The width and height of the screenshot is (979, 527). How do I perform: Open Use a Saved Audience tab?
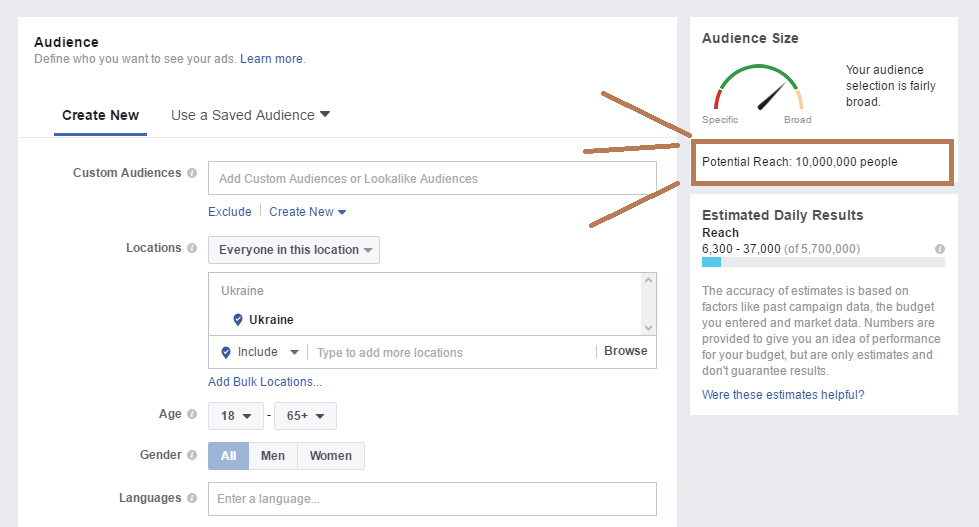click(x=250, y=115)
